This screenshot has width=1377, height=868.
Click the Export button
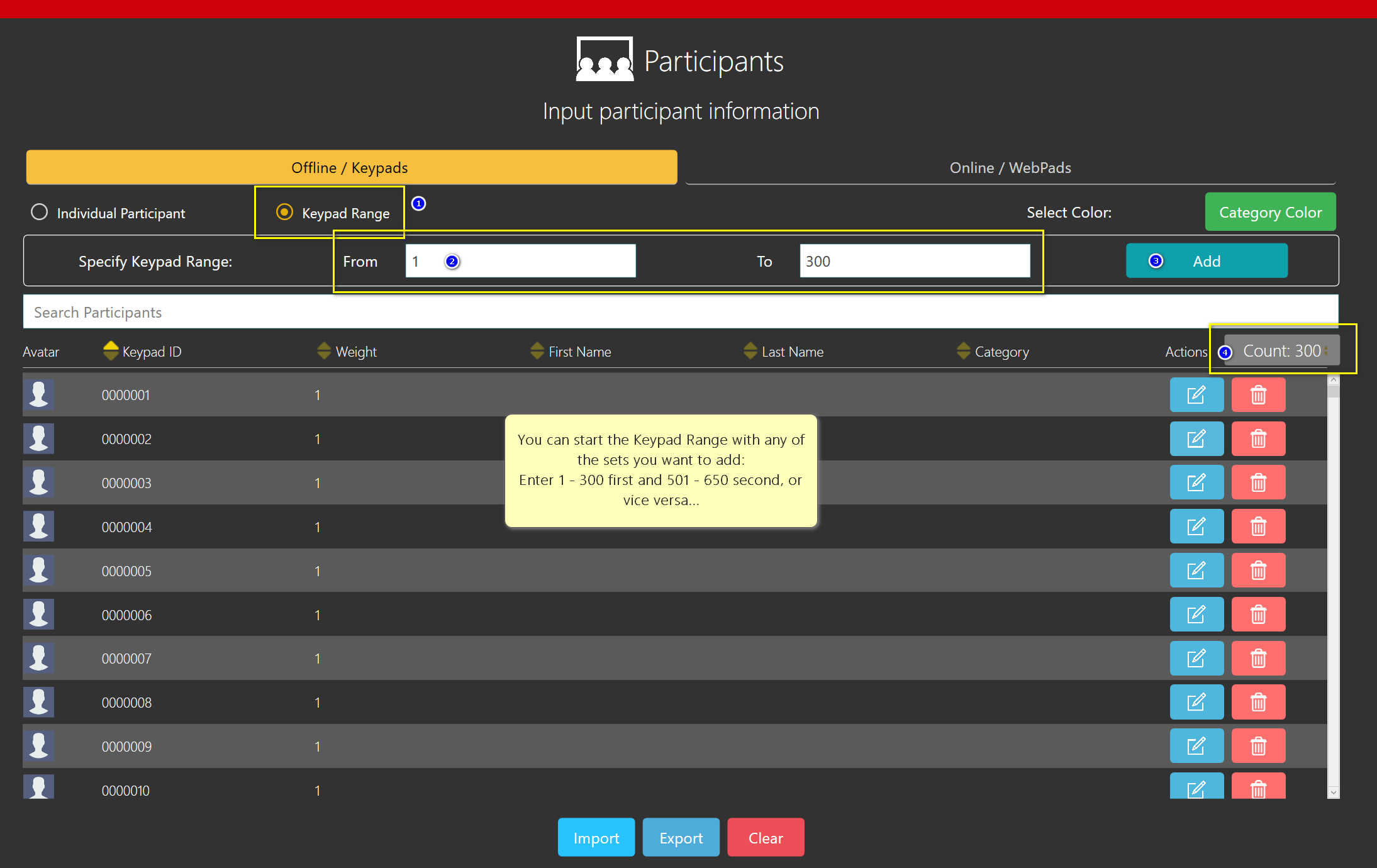(681, 838)
